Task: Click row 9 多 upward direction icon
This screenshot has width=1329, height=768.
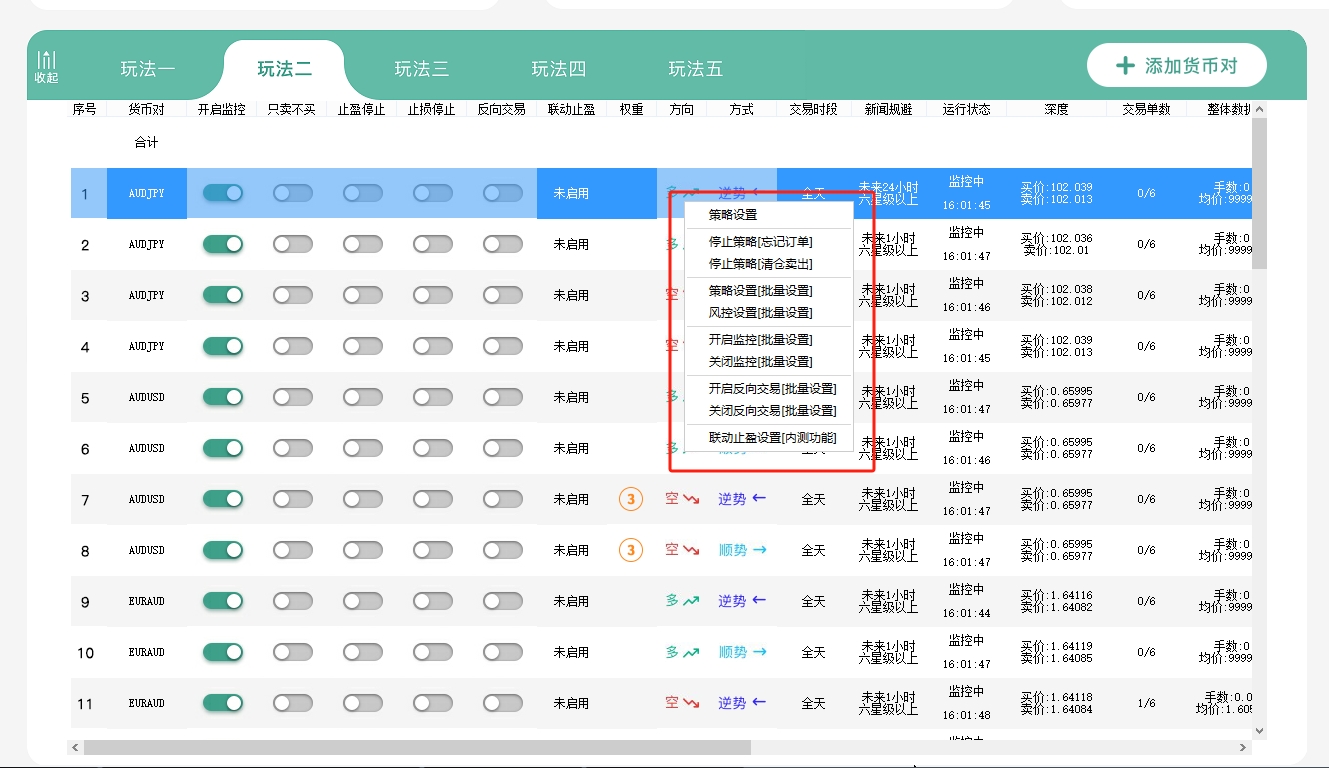Action: point(691,600)
